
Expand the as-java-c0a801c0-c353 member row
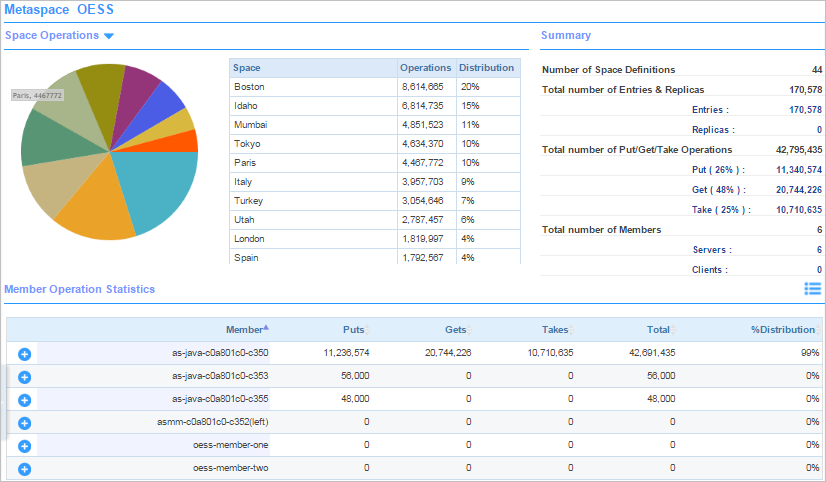[x=25, y=376]
